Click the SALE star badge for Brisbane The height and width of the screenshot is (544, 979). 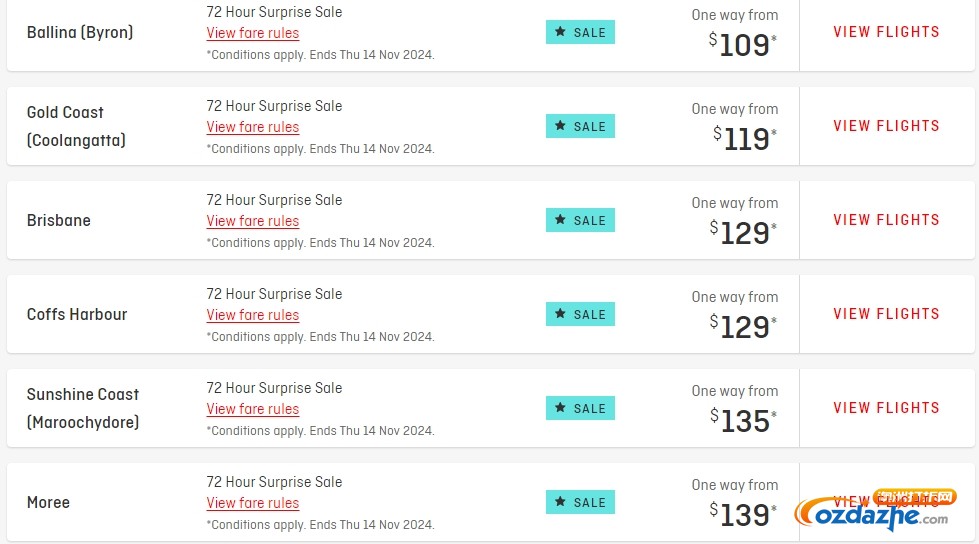580,220
